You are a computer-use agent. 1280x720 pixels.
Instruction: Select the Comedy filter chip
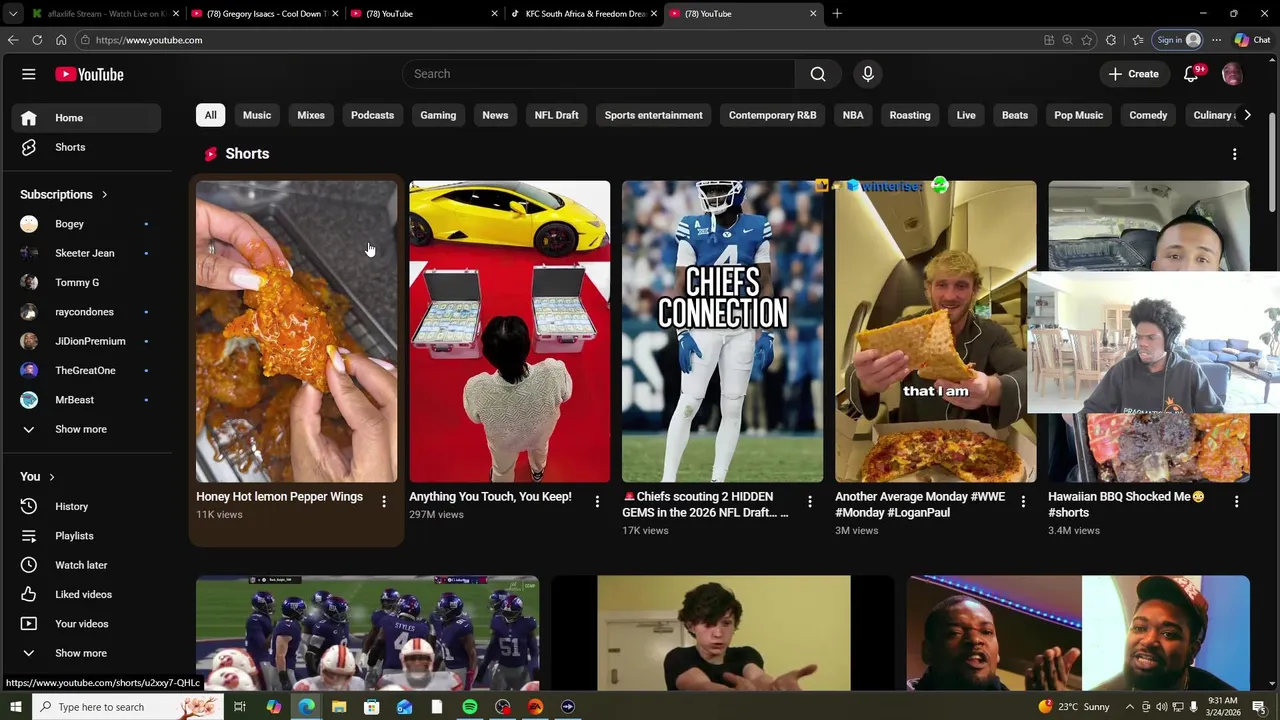(1148, 115)
